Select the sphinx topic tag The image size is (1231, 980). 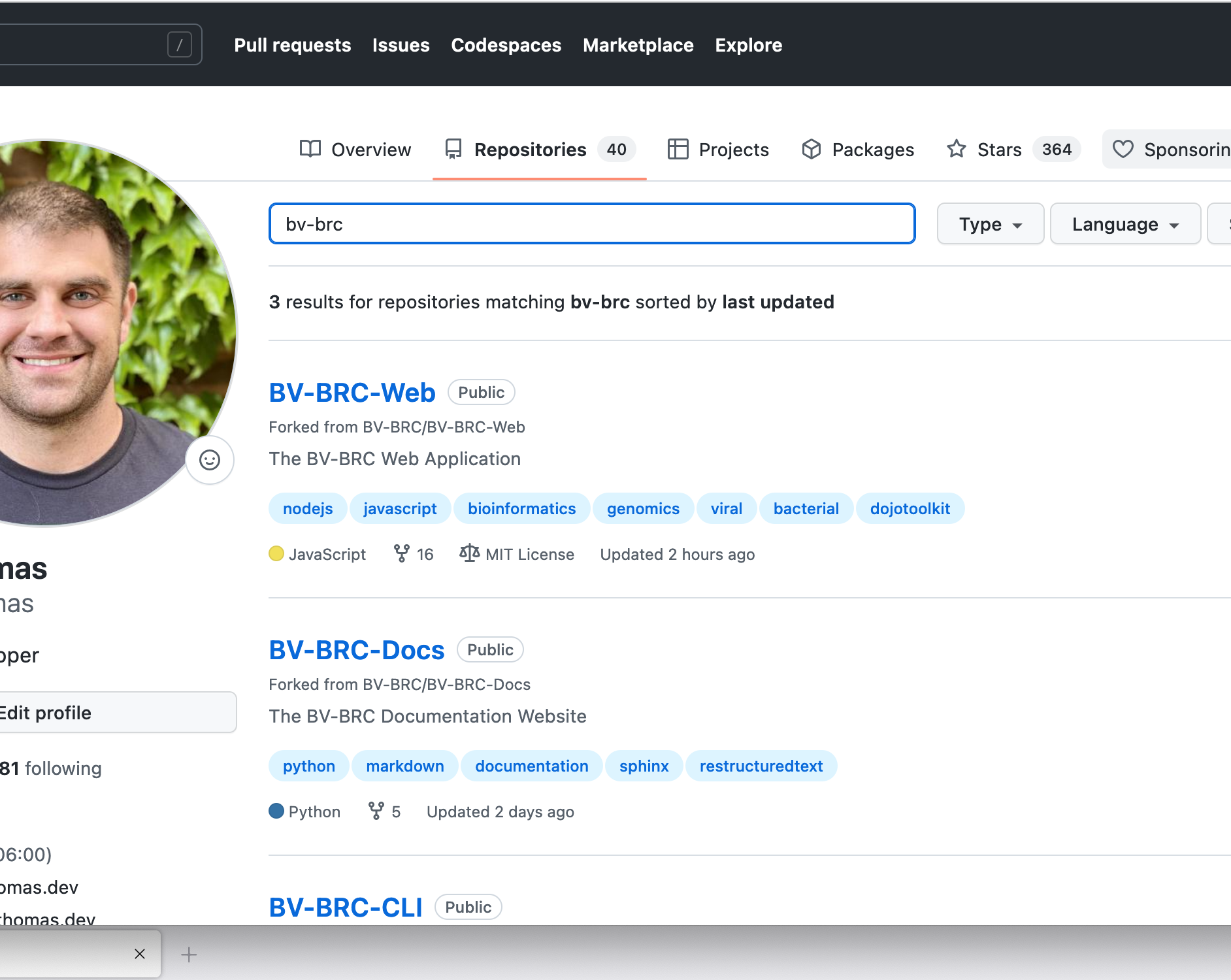[644, 766]
